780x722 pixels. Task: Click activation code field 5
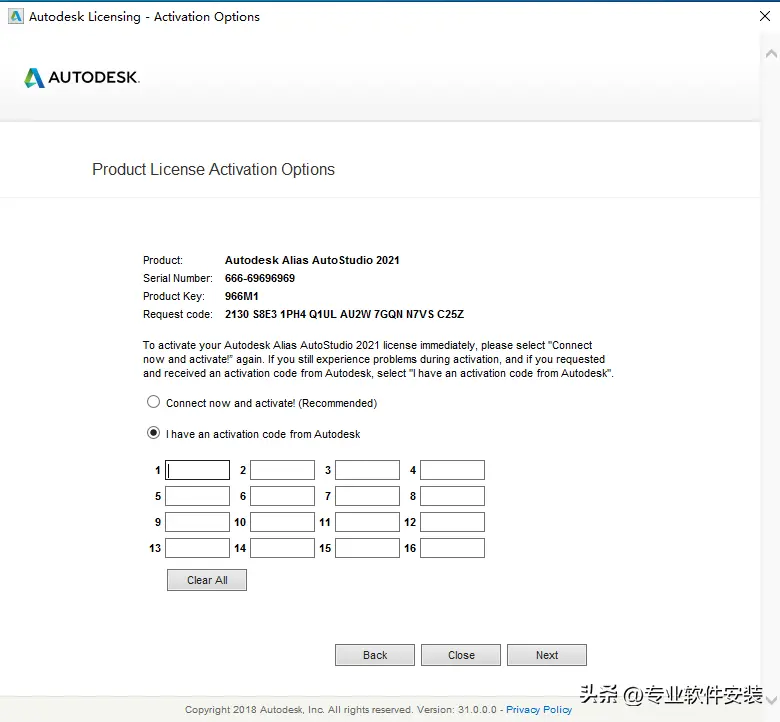[x=197, y=496]
